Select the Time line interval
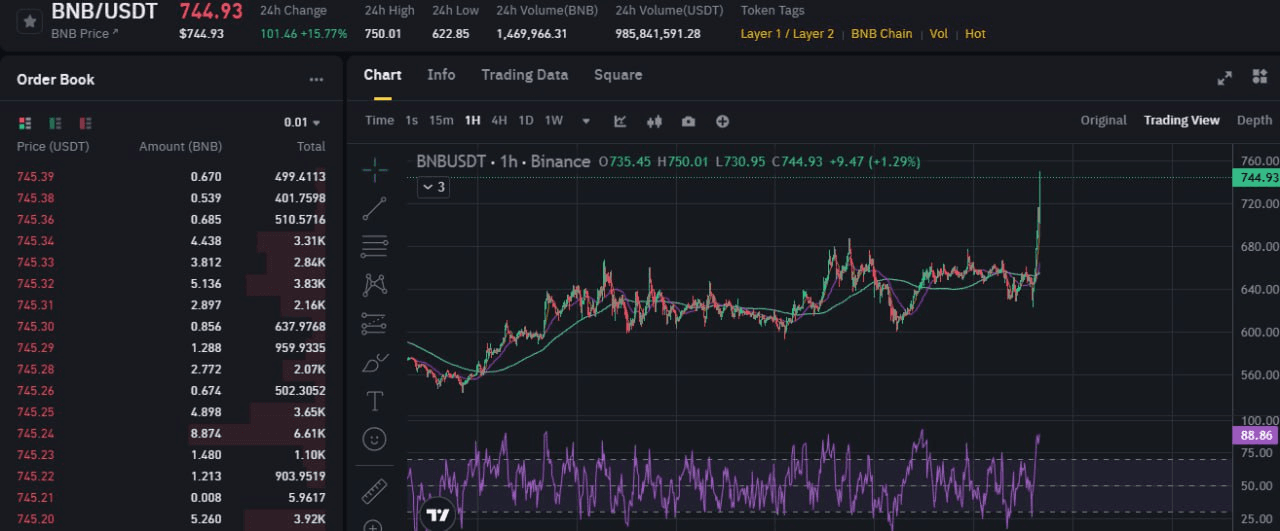This screenshot has height=531, width=1280. (379, 121)
